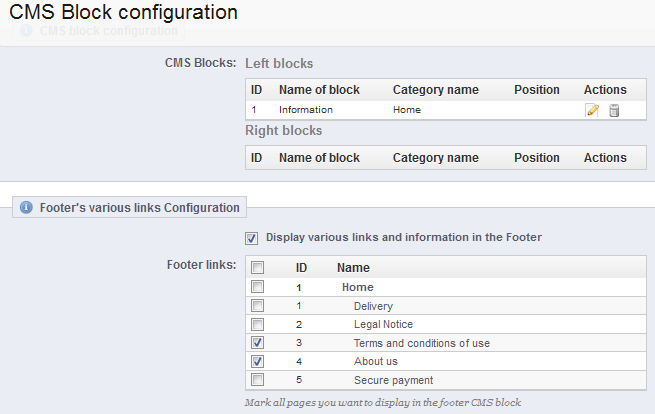Click the Position header in Left blocks table
Screen dimensions: 655x414
coord(537,90)
